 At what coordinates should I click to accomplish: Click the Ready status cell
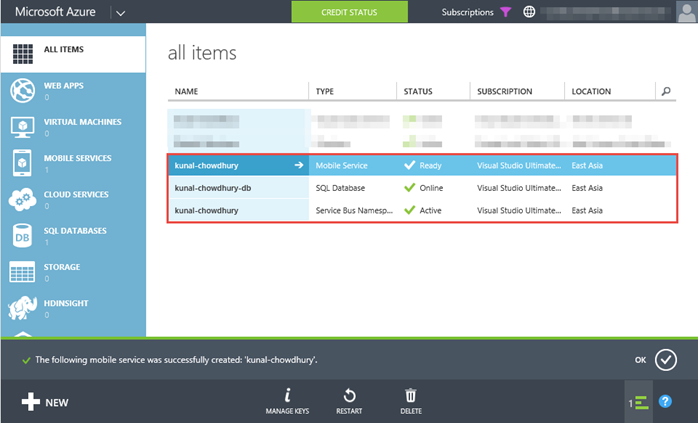(423, 165)
